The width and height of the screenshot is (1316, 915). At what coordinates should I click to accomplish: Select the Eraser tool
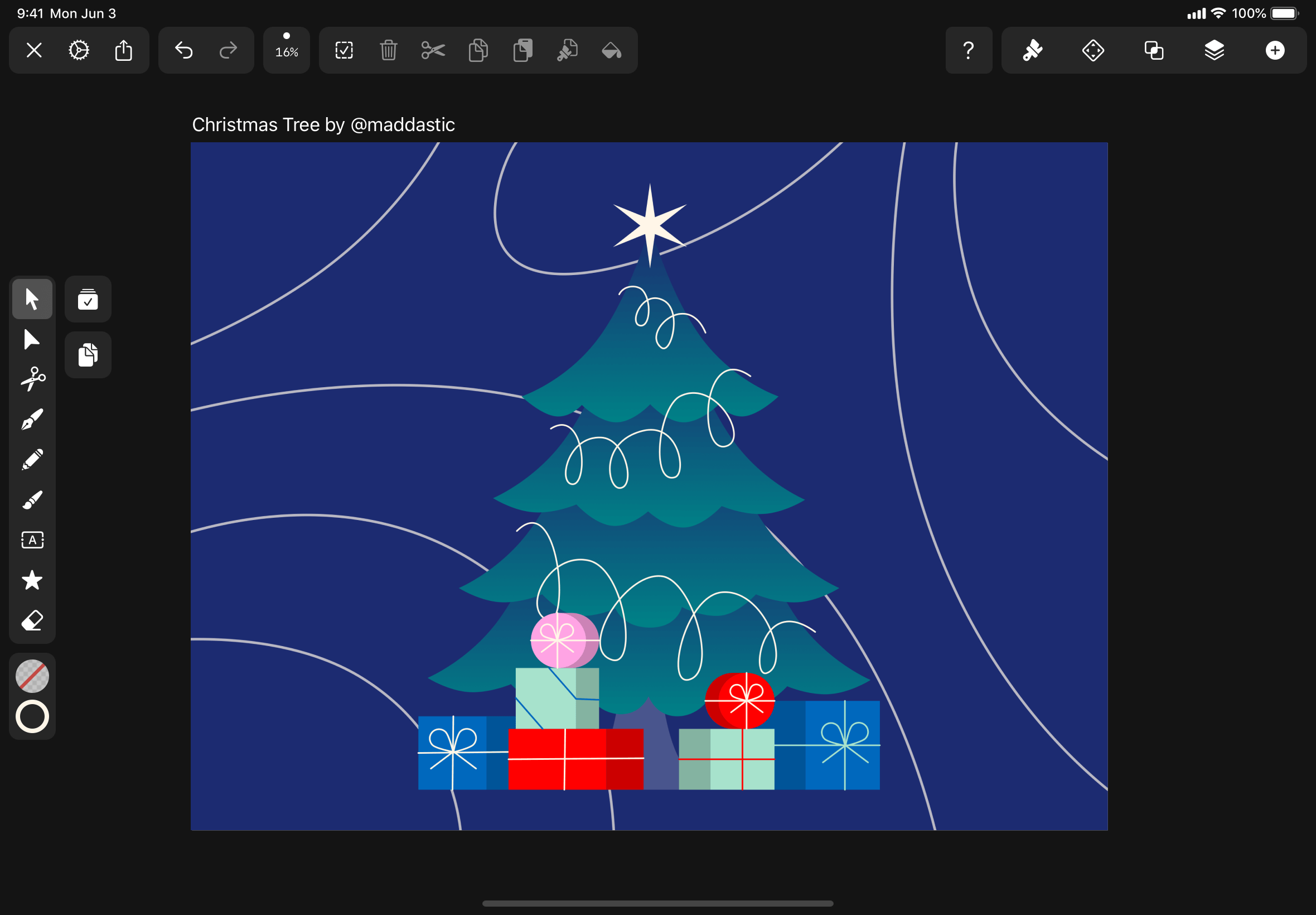[x=32, y=620]
